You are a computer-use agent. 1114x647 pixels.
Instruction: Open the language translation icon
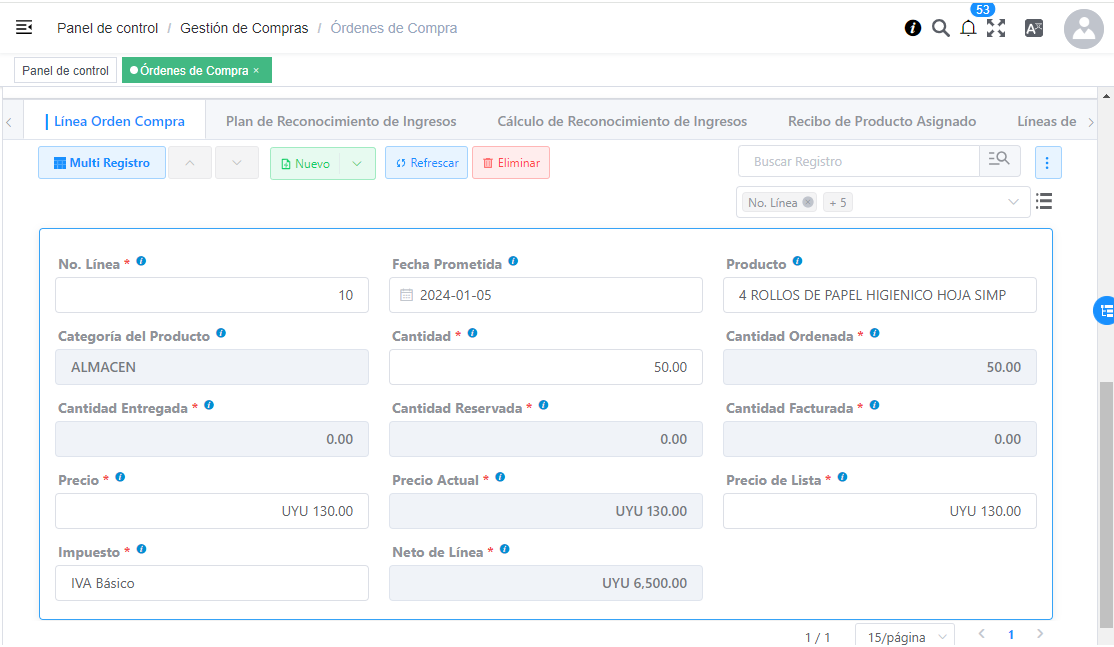click(x=1034, y=28)
